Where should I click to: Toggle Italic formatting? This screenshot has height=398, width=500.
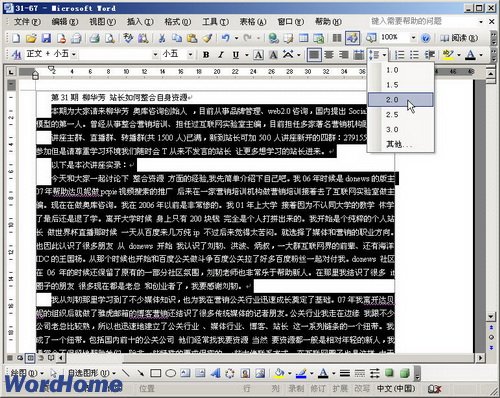(x=221, y=54)
